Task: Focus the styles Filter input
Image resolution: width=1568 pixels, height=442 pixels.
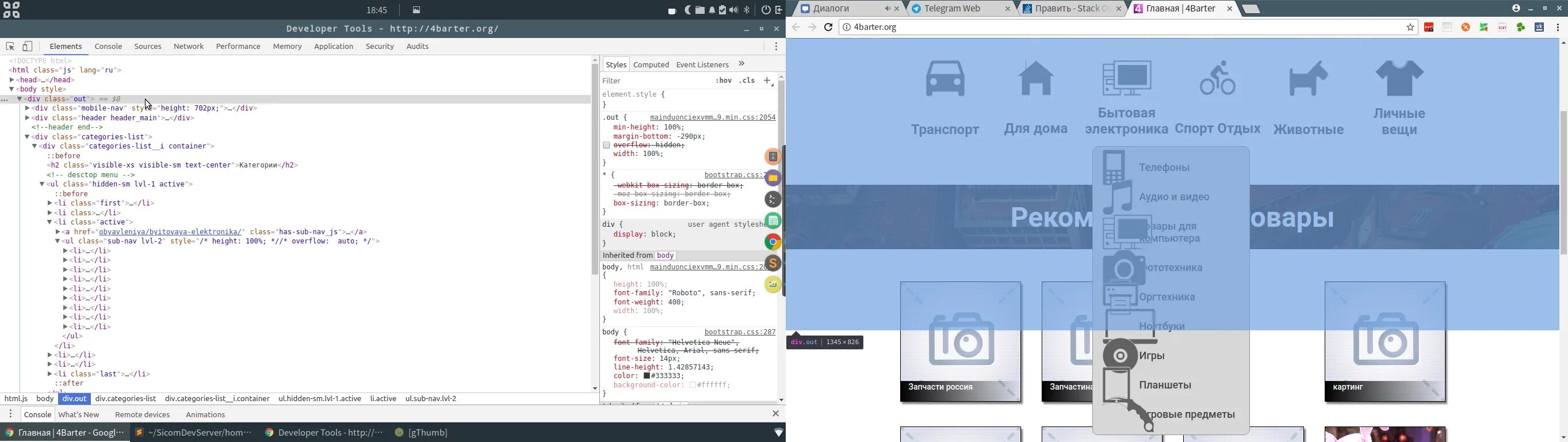Action: (x=656, y=81)
